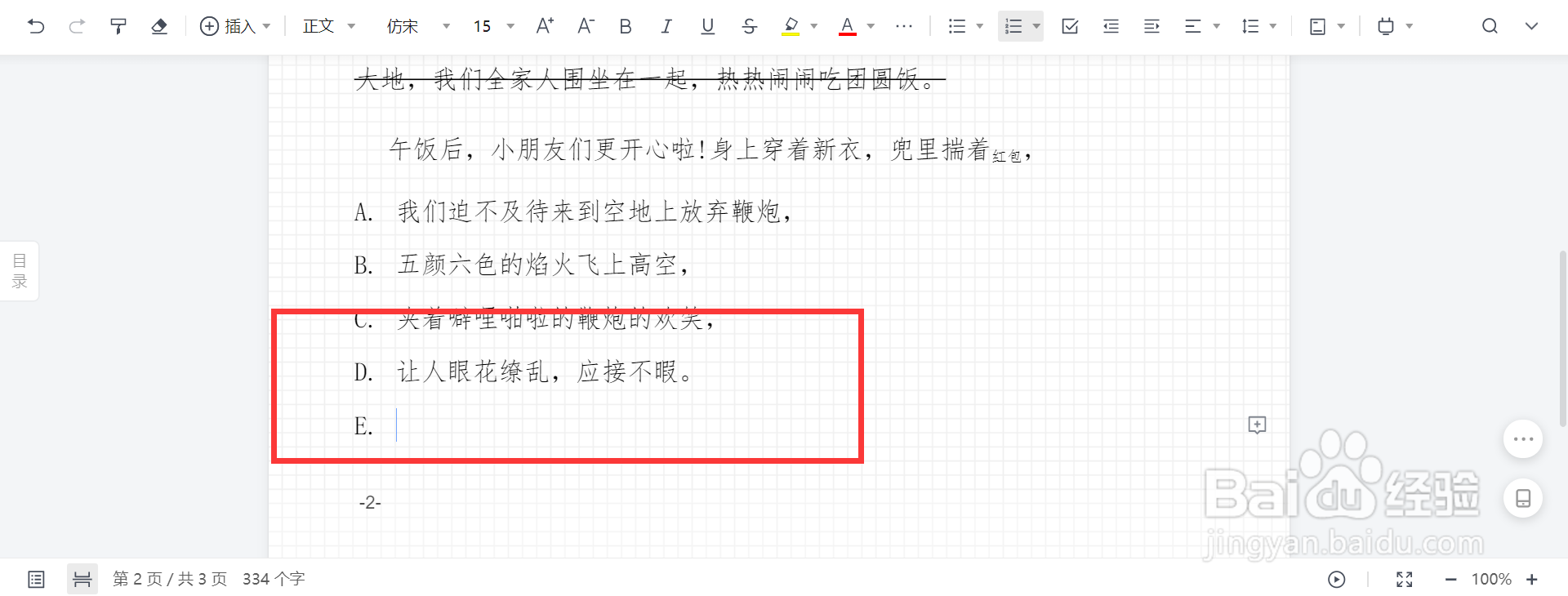
Task: Increase font size with A+ icon
Action: 545,26
